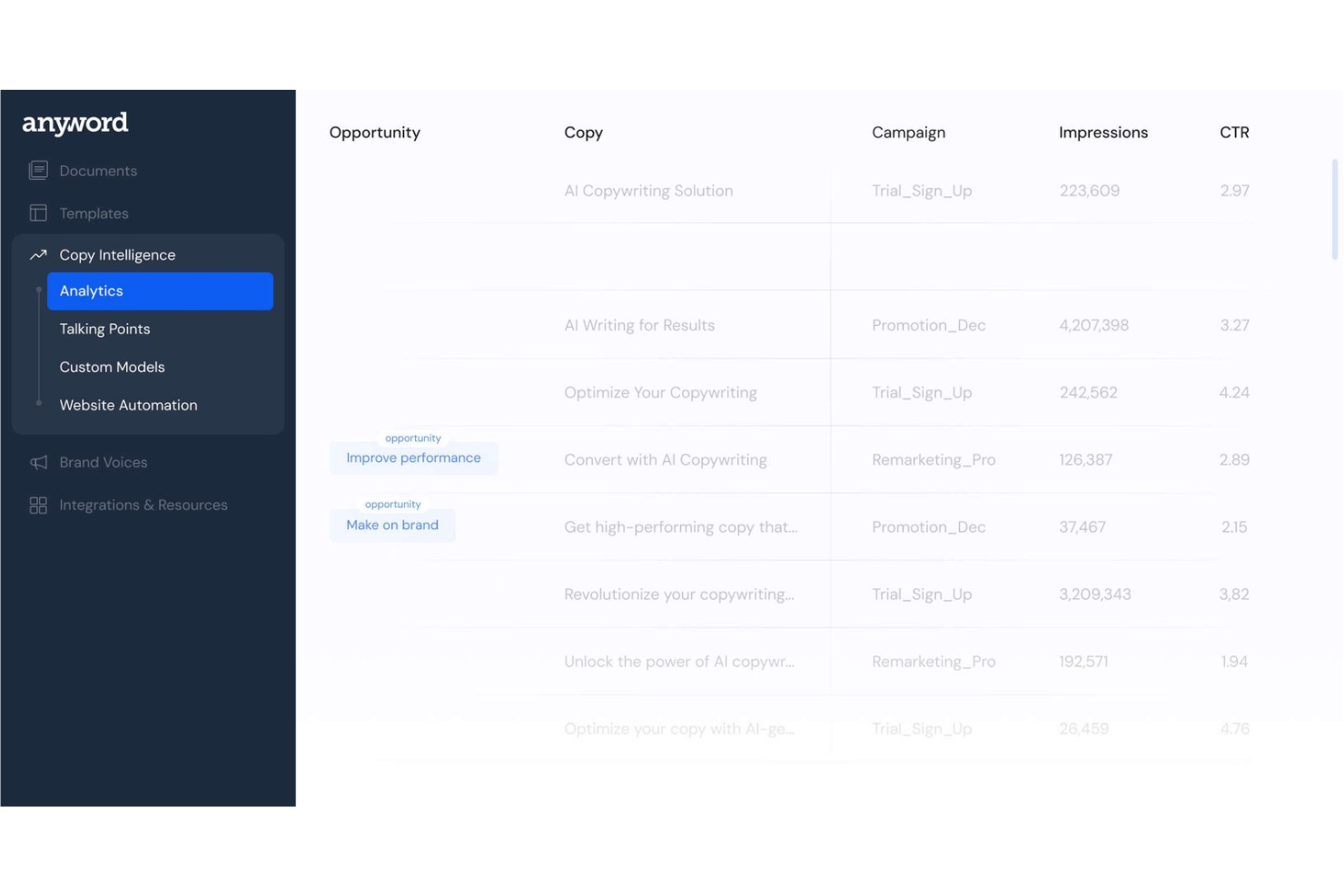
Task: Click the Copy column header
Action: [583, 133]
